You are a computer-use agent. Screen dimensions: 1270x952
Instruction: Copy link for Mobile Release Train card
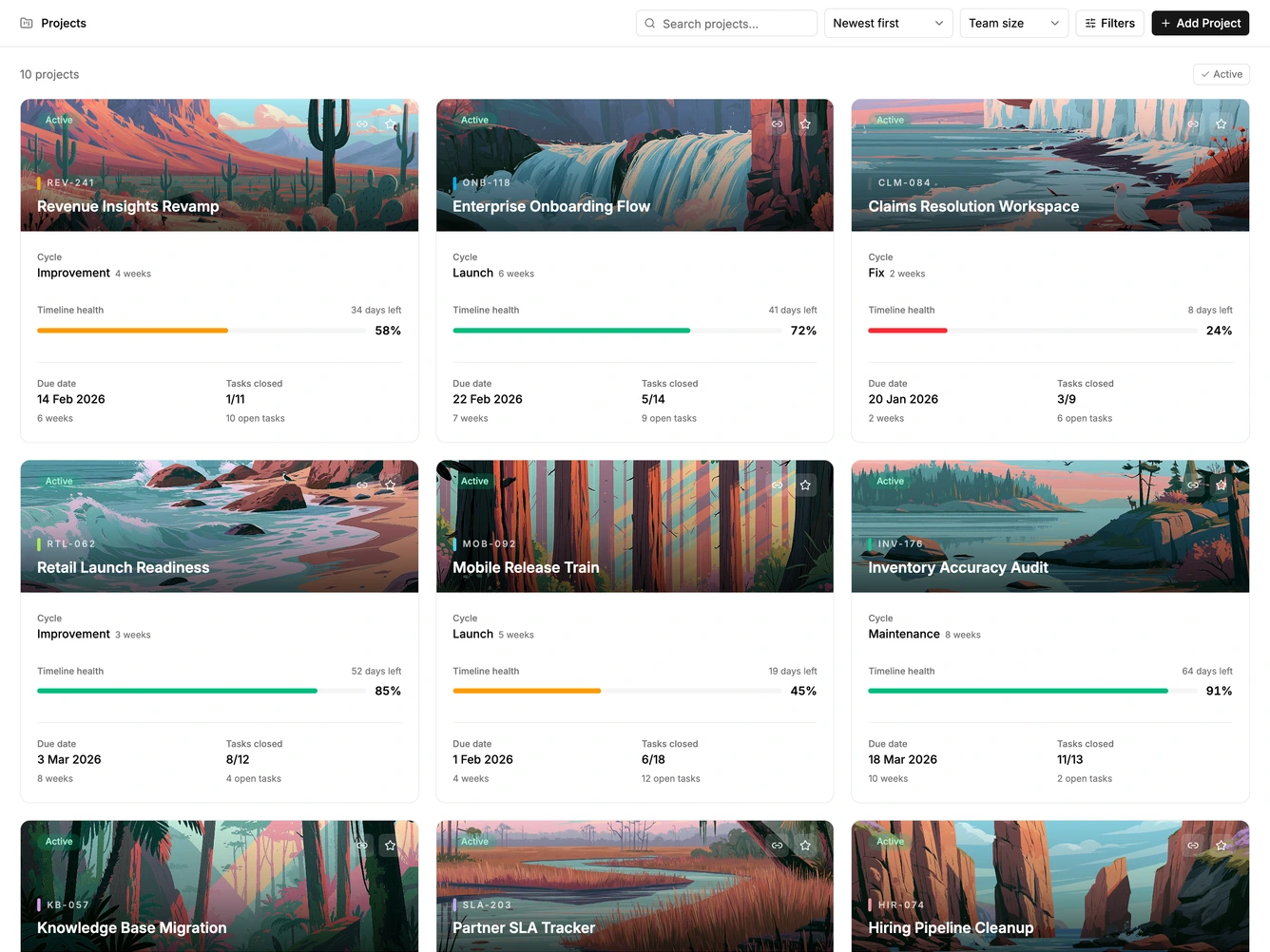[x=778, y=486]
